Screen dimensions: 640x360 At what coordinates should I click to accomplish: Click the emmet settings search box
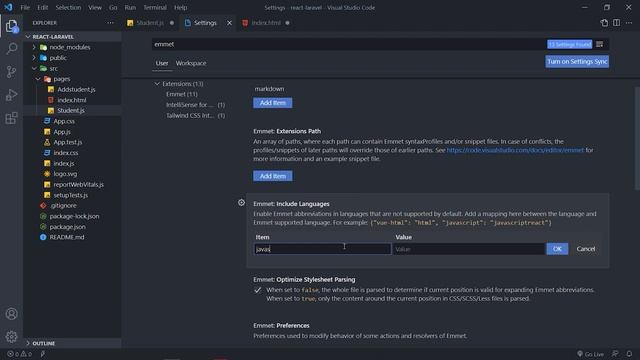[x=349, y=44]
